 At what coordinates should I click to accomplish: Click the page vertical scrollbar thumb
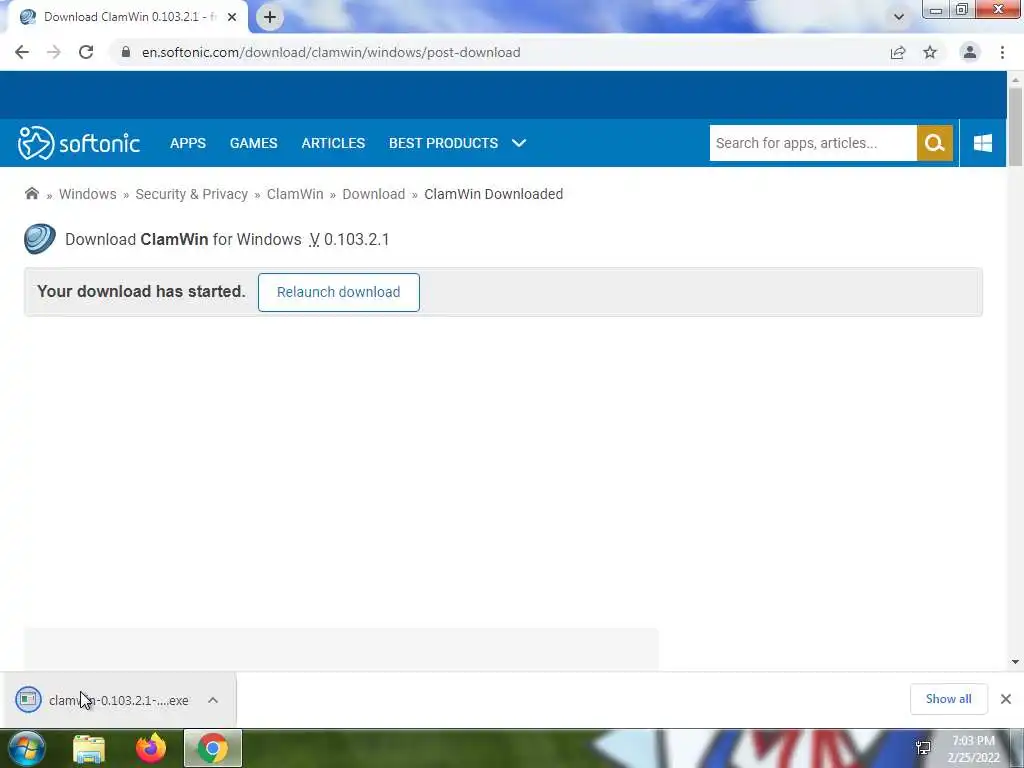click(1015, 127)
